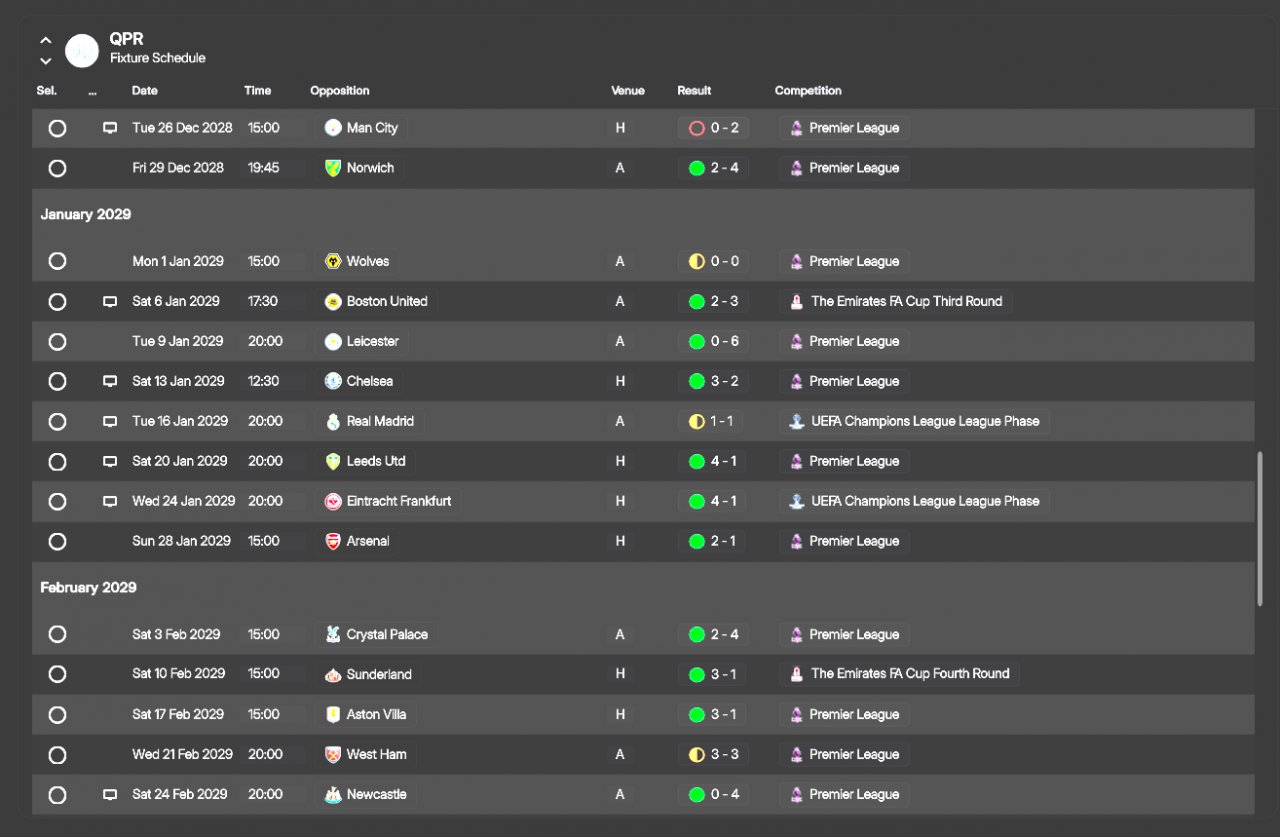1280x837 pixels.
Task: Select the radio button for Wolves fixture
Action: coord(57,261)
